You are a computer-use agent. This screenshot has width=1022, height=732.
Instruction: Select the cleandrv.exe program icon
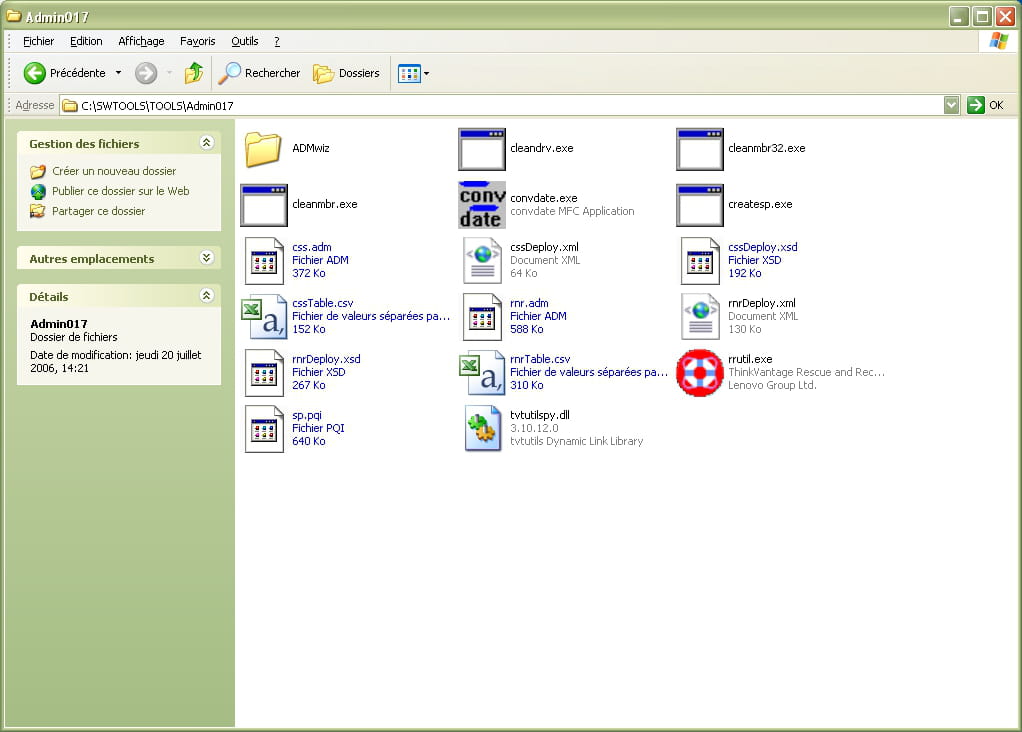point(482,149)
